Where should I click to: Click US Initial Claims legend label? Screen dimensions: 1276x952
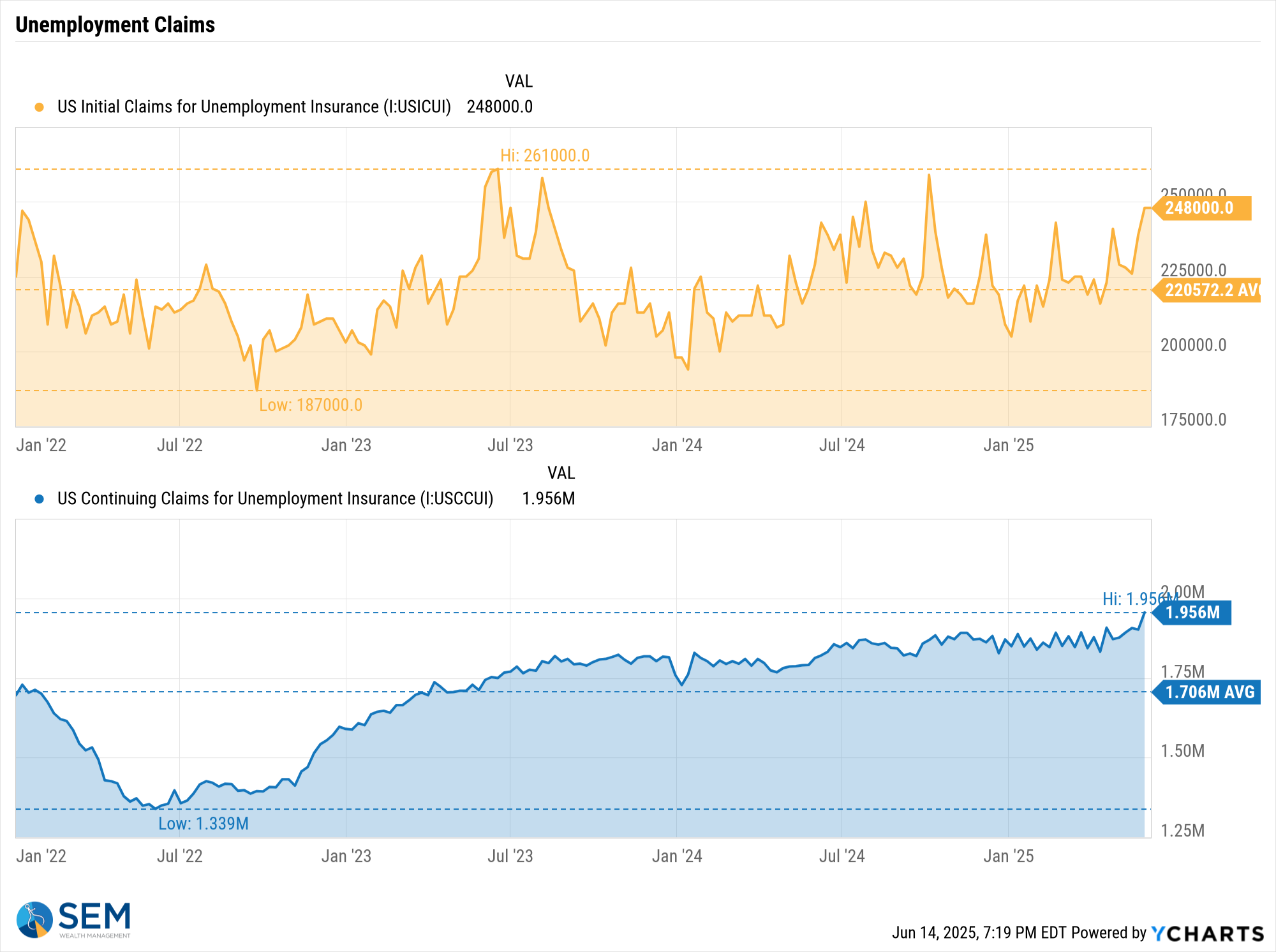[254, 107]
